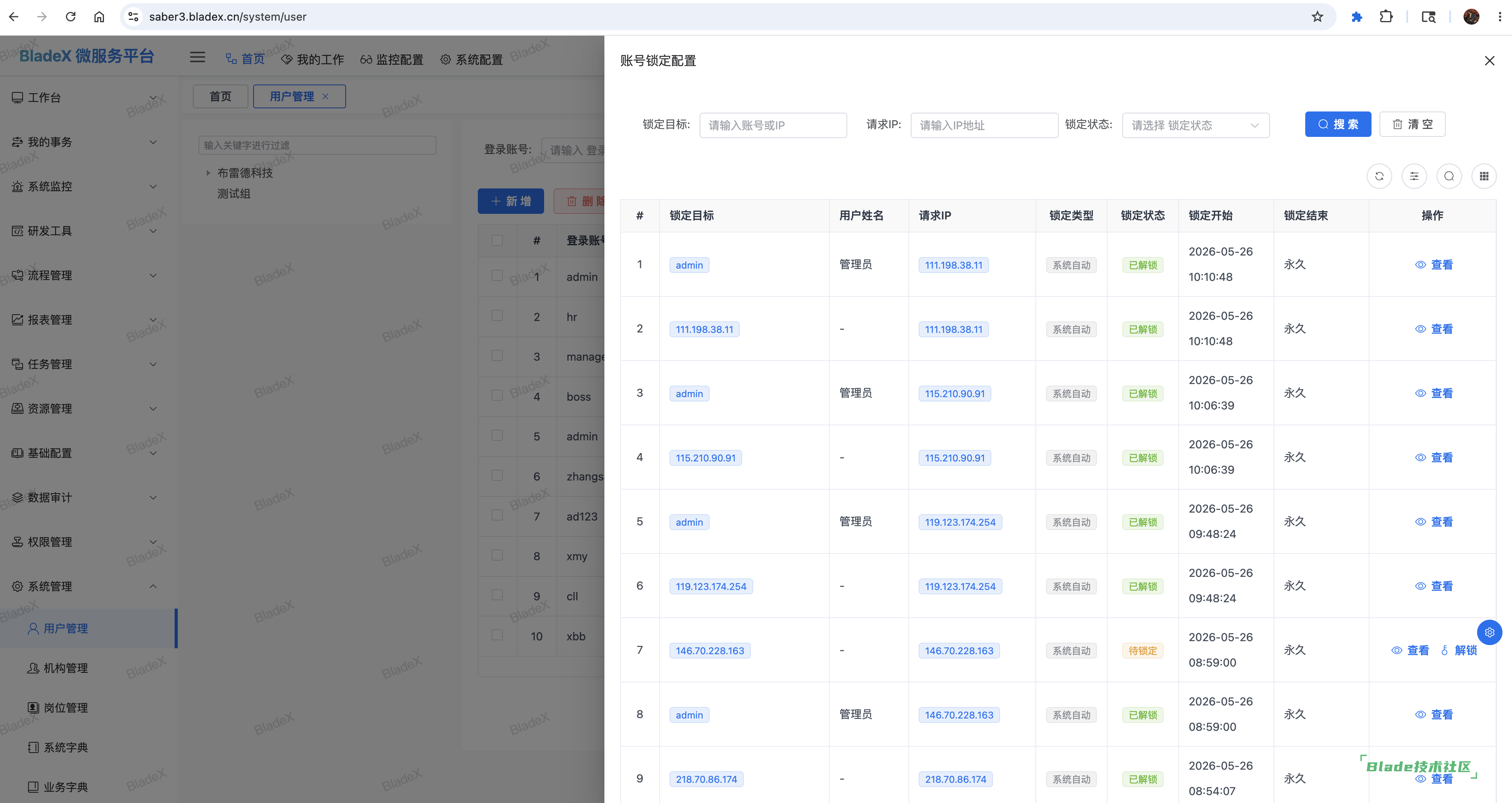1512x803 pixels.
Task: Click 查看 in row 5 of lock table
Action: pos(1434,522)
